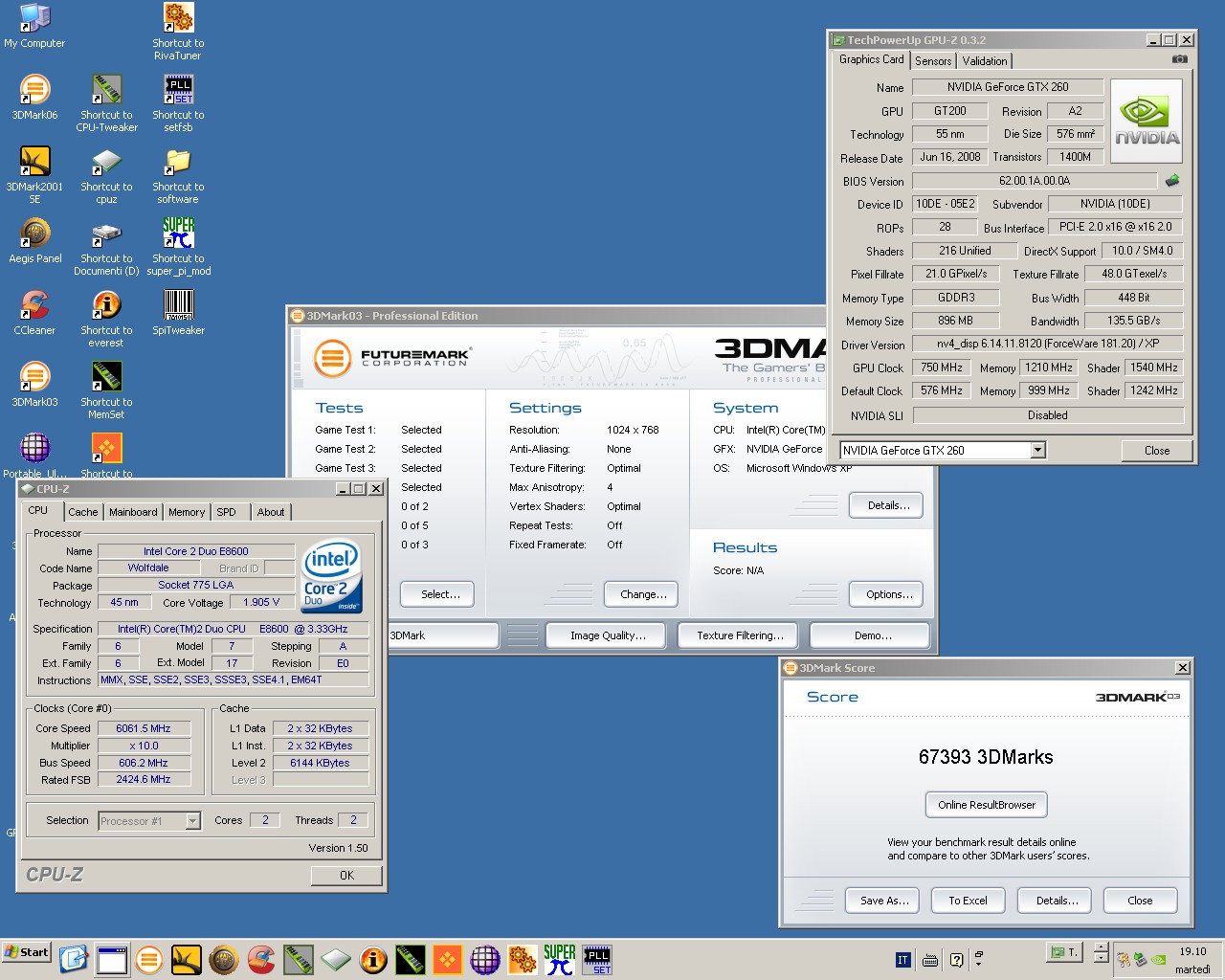Click the 3DMark2001 icon in the taskbar
This screenshot has width=1225, height=980.
tap(186, 959)
